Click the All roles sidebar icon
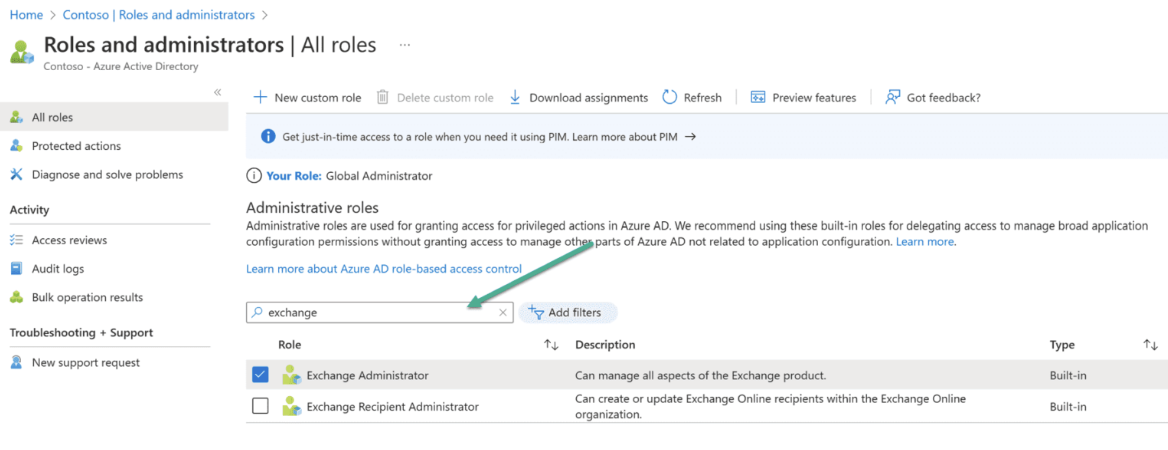The width and height of the screenshot is (1168, 450). [16, 118]
